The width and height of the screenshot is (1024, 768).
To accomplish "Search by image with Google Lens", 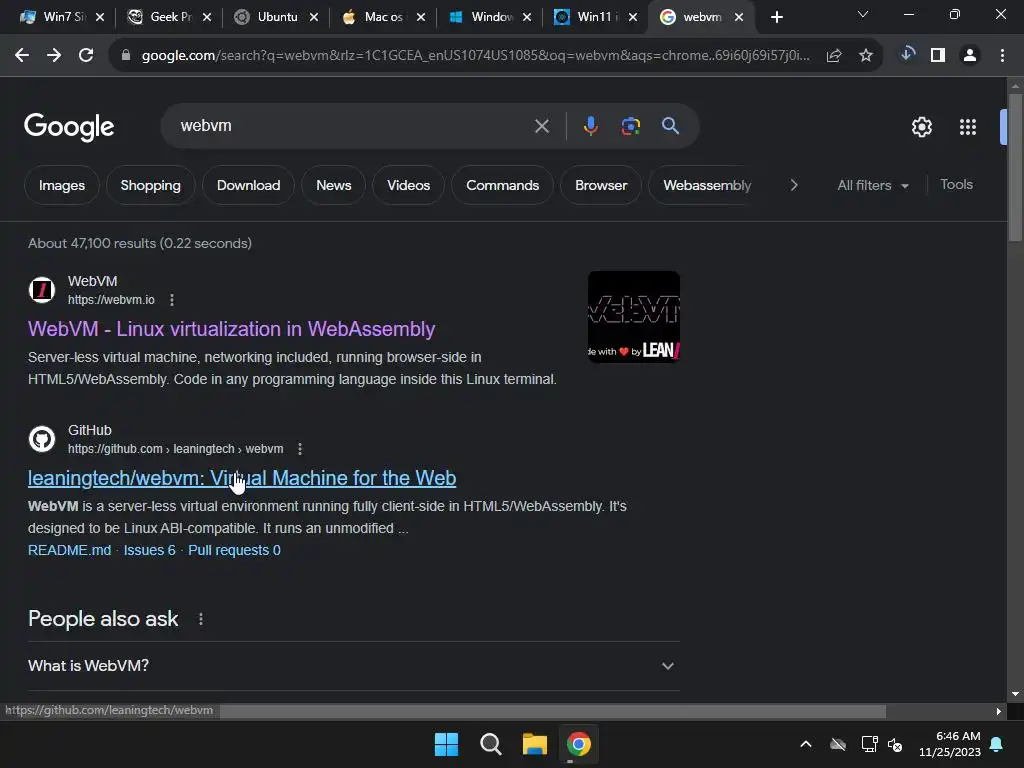I will tap(631, 126).
